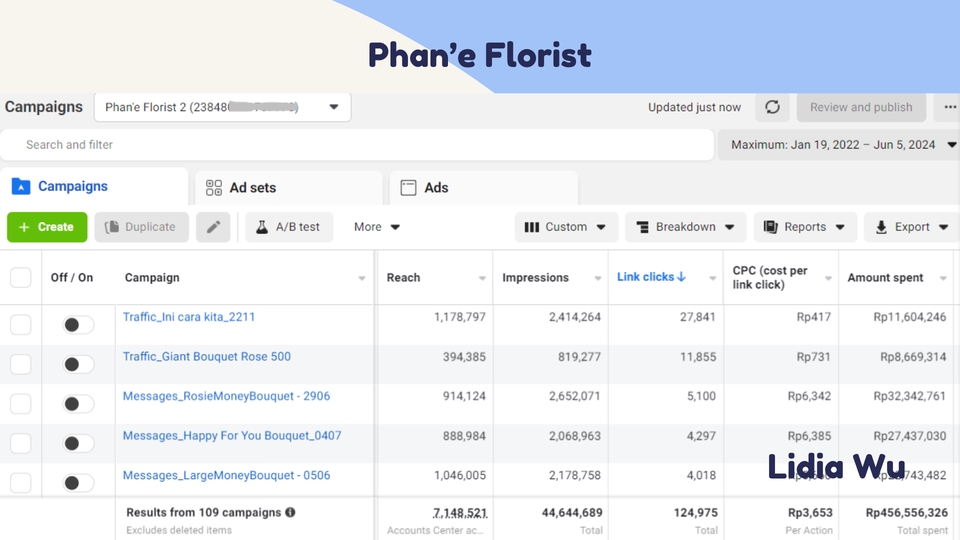Open the Custom columns dropdown
Viewport: 960px width, 540px height.
566,227
